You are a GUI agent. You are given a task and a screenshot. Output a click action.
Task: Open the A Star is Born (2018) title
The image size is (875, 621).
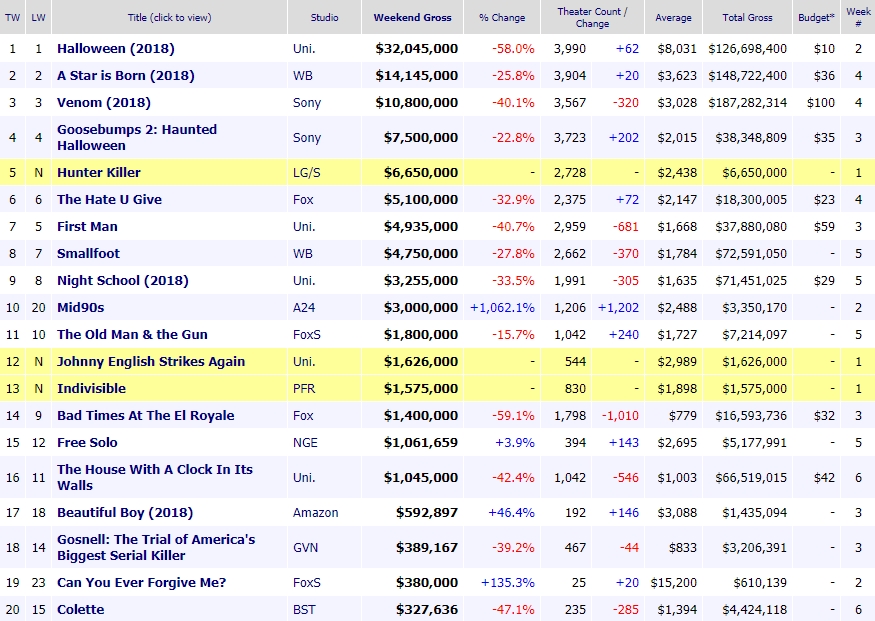point(126,75)
